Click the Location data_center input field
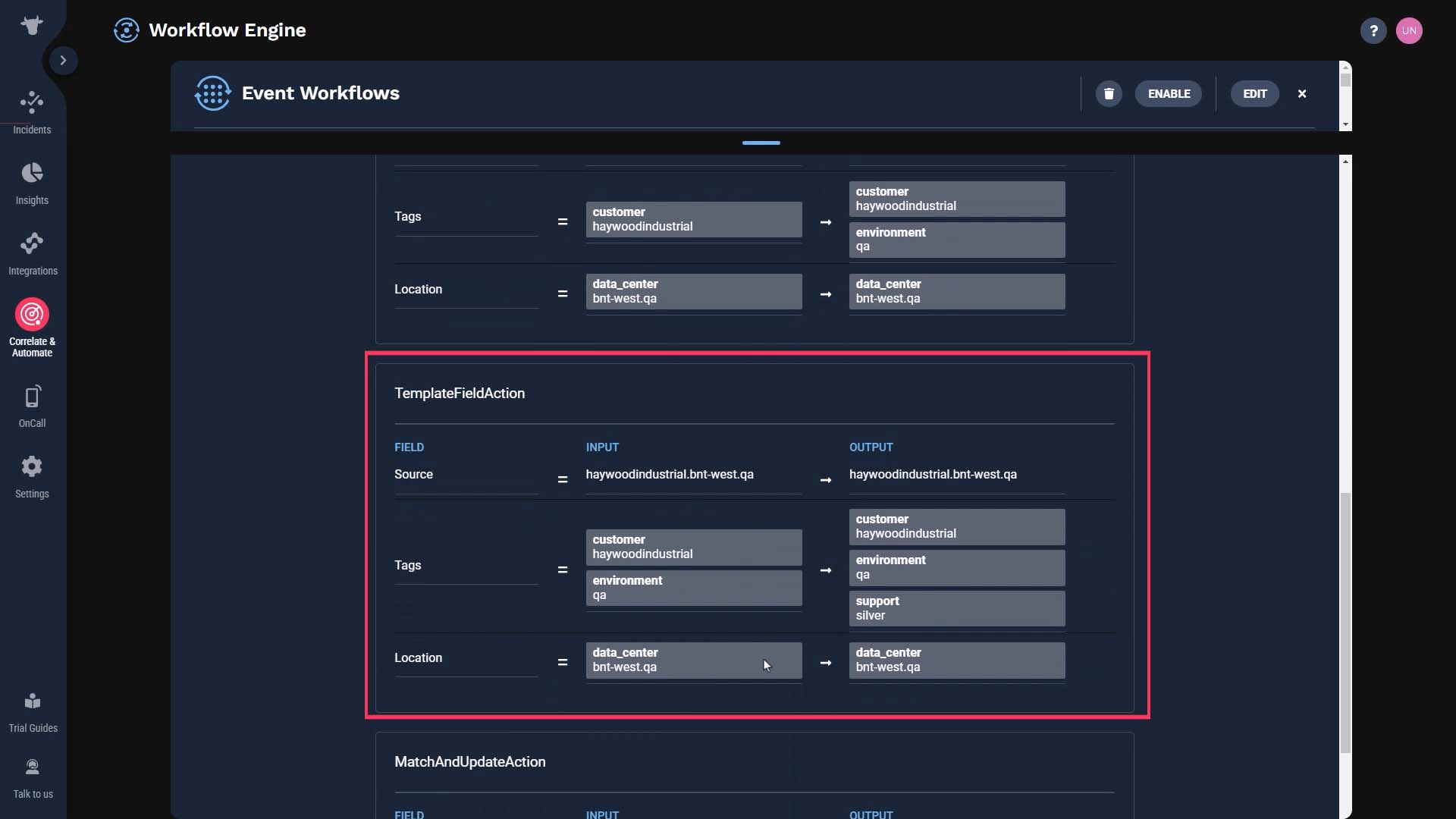Viewport: 1456px width, 819px height. 694,660
